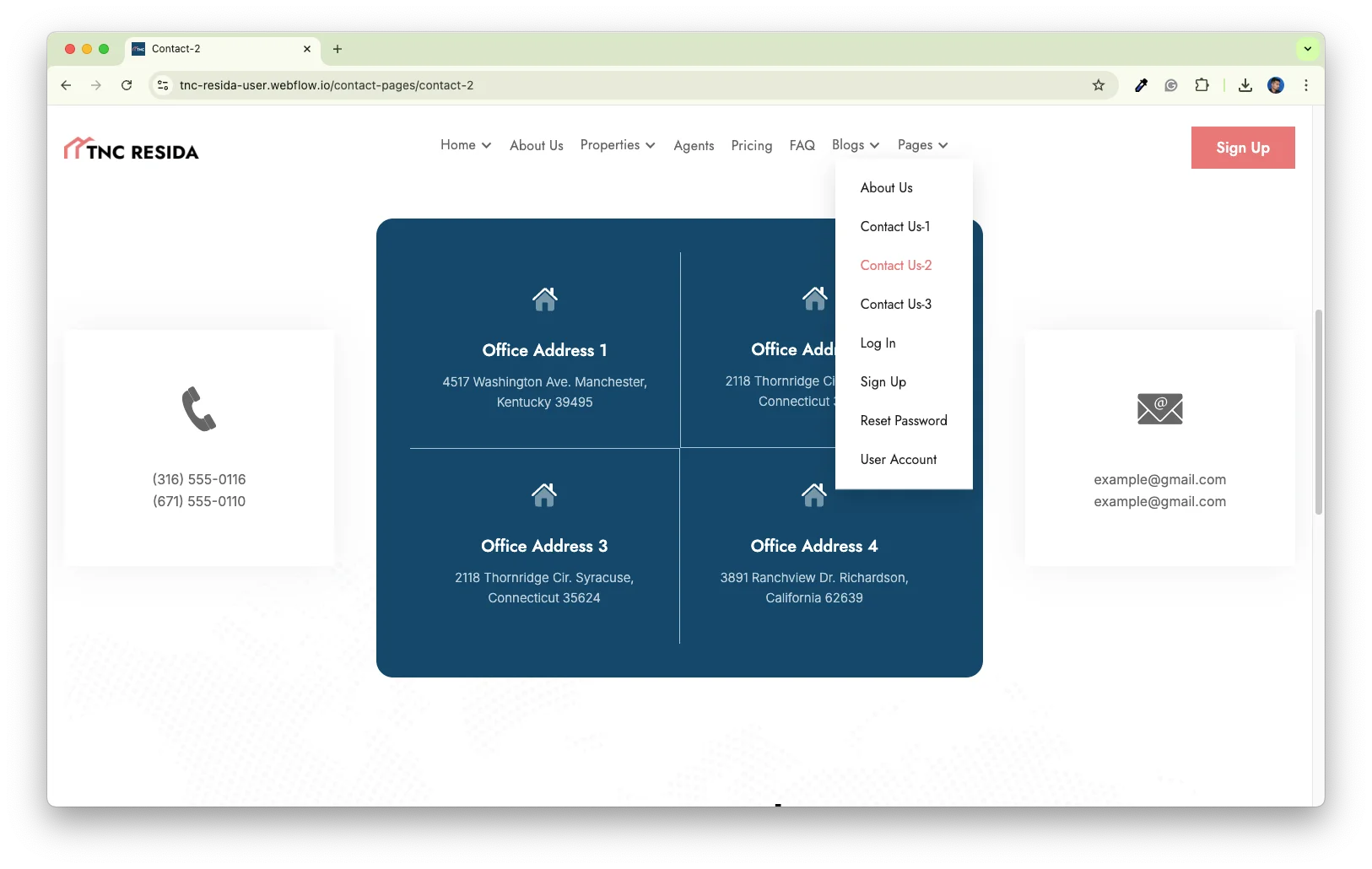1372x869 pixels.
Task: Reload the page with the refresh icon
Action: 127,85
